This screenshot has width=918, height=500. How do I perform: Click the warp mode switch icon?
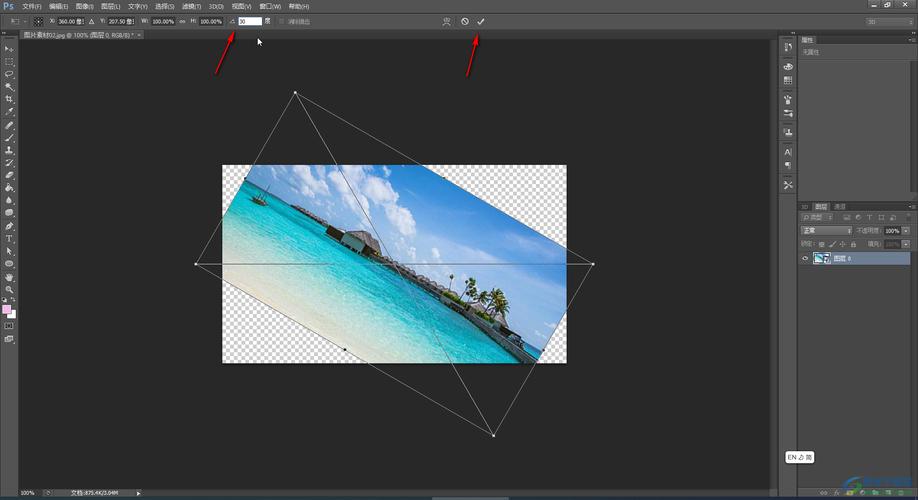coord(446,21)
